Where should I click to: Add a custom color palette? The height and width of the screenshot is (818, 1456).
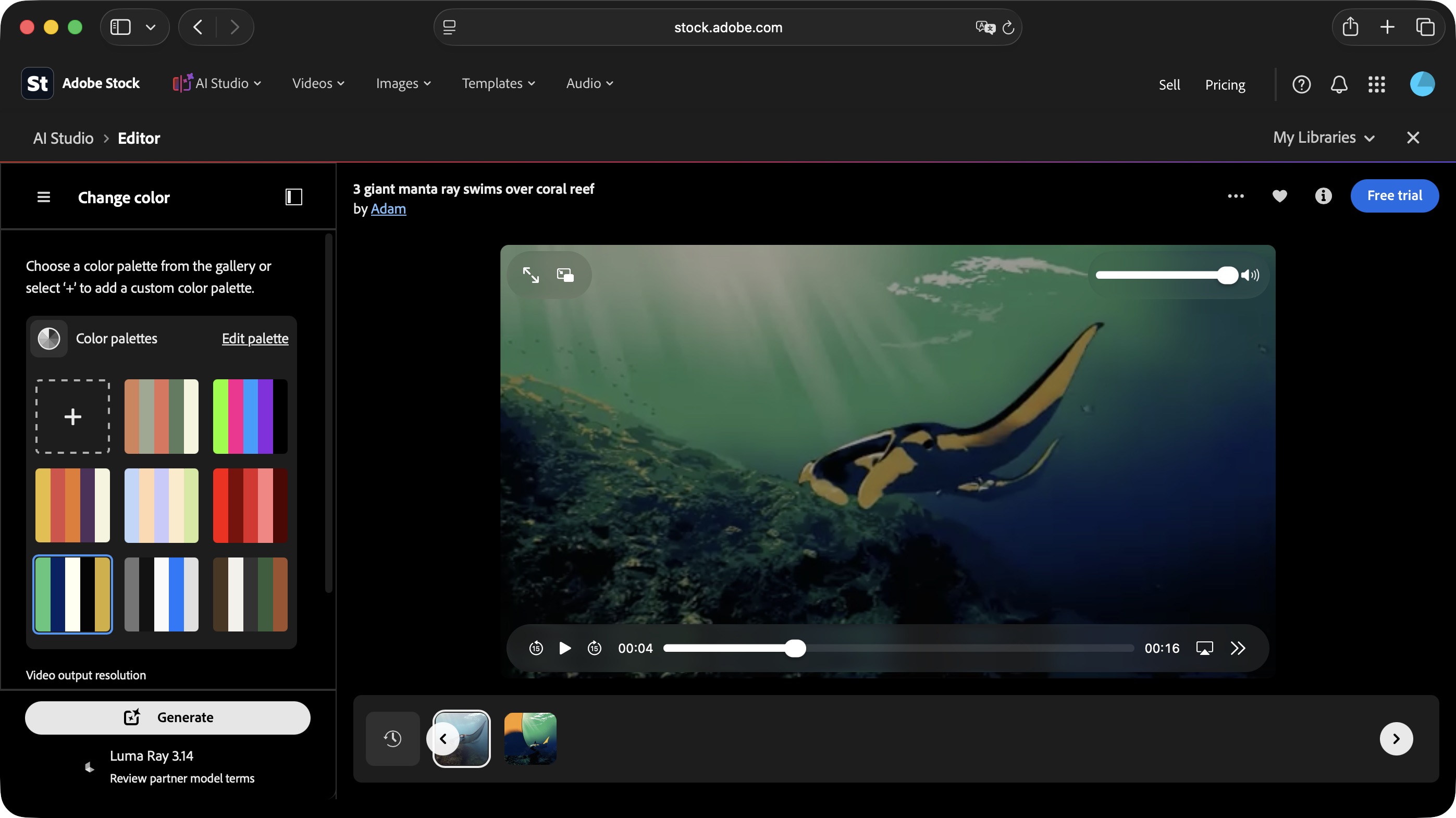[73, 416]
